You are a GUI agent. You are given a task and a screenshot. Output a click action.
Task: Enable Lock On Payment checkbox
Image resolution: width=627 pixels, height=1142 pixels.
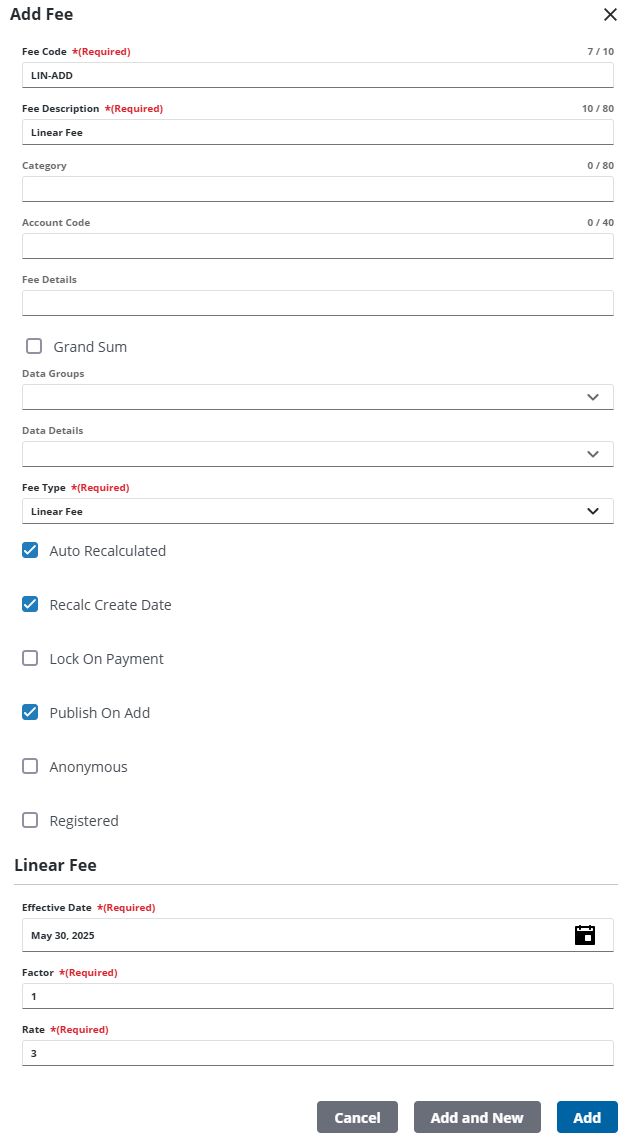pos(30,658)
